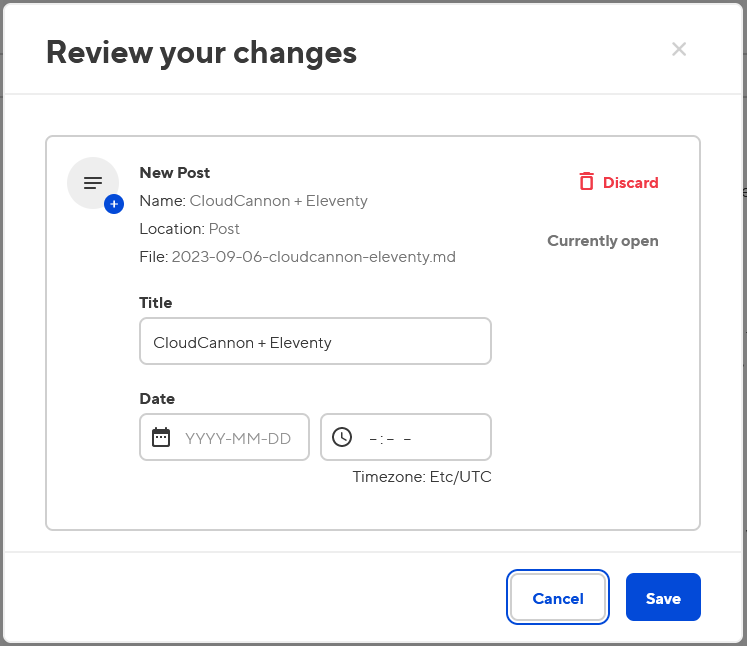The height and width of the screenshot is (646, 747).
Task: Click the calendar icon in Date field
Action: tap(161, 437)
